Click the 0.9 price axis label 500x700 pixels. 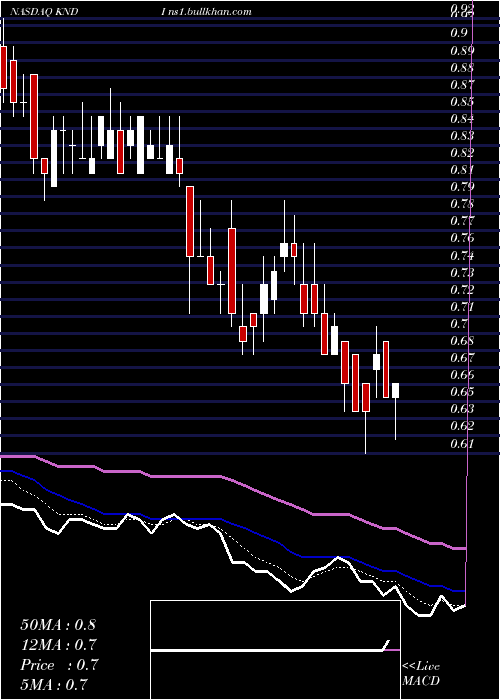[458, 33]
